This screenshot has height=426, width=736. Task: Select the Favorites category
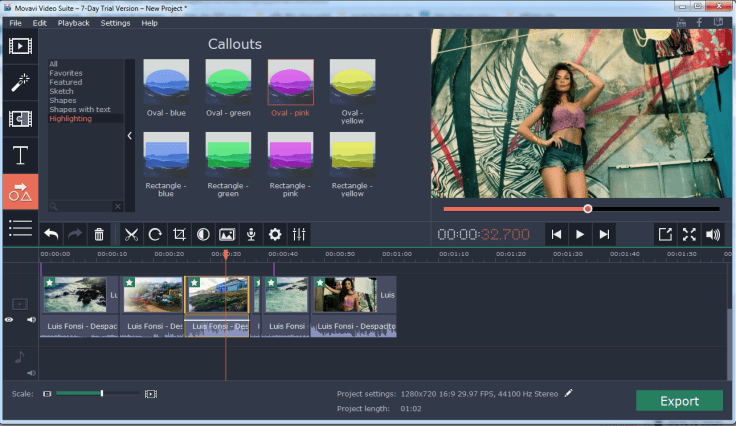(x=66, y=73)
